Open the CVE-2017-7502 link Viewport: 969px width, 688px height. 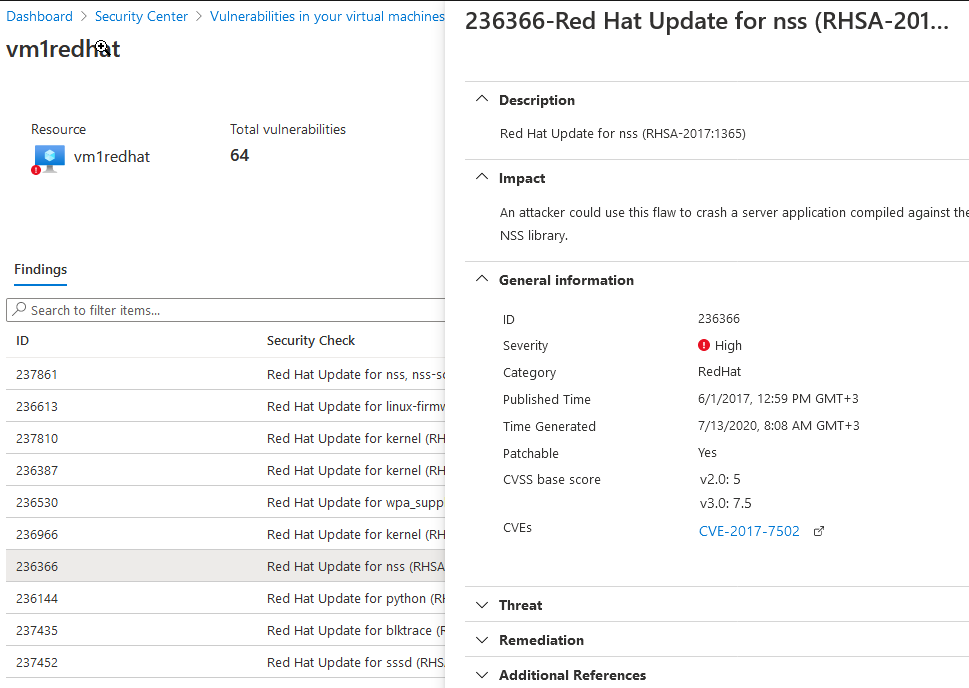click(749, 531)
